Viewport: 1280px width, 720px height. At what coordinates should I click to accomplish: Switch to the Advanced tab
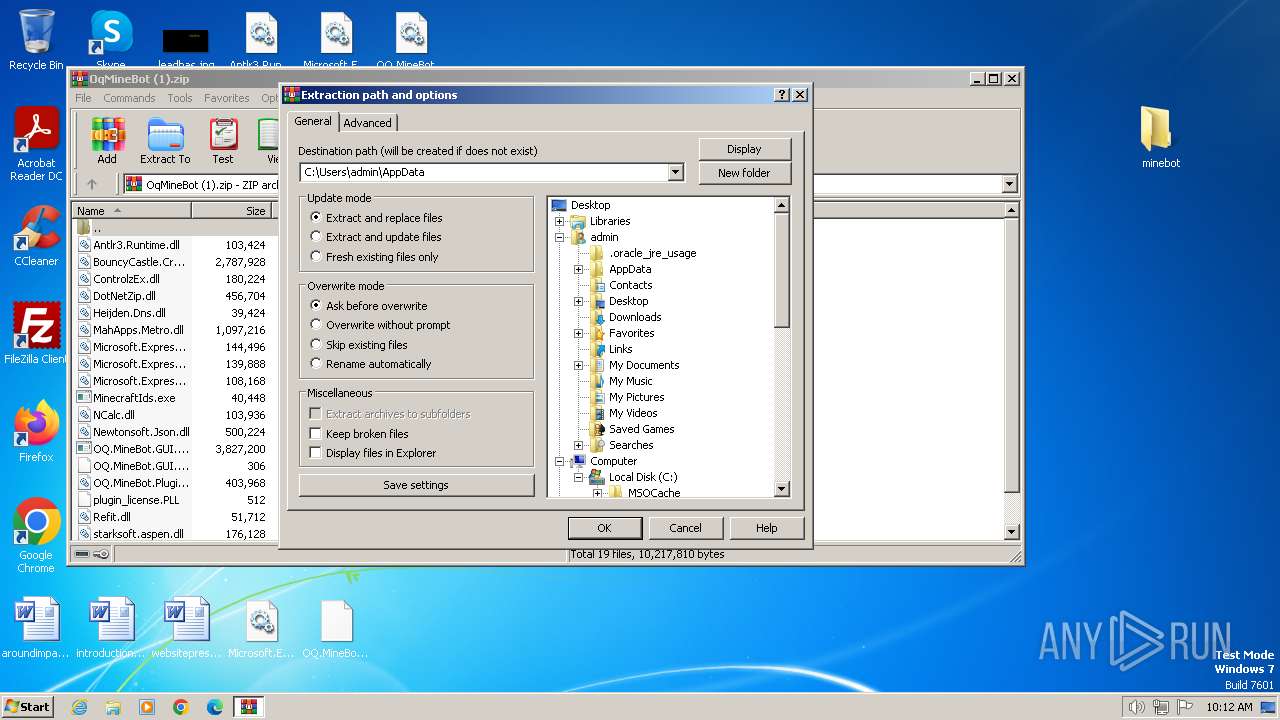pyautogui.click(x=368, y=123)
